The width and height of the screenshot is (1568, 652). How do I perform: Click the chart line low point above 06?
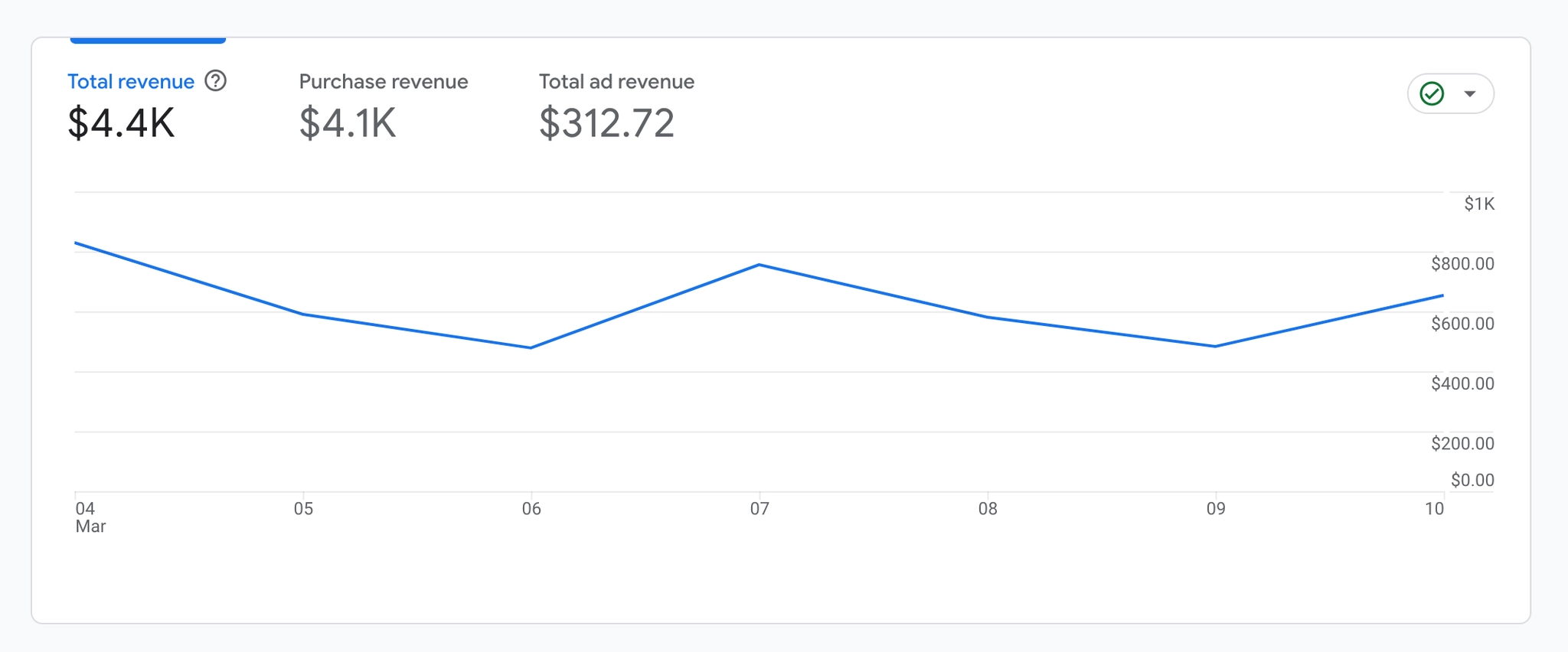pos(531,348)
